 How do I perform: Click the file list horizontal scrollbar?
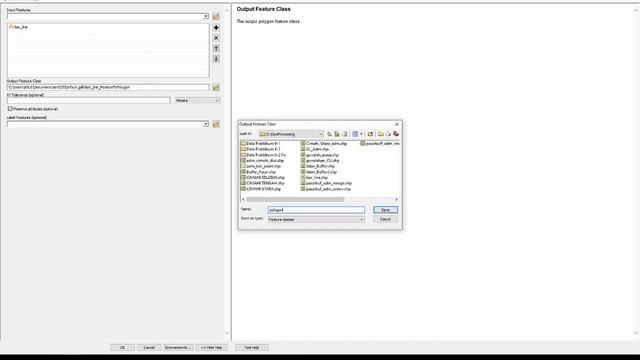295,200
